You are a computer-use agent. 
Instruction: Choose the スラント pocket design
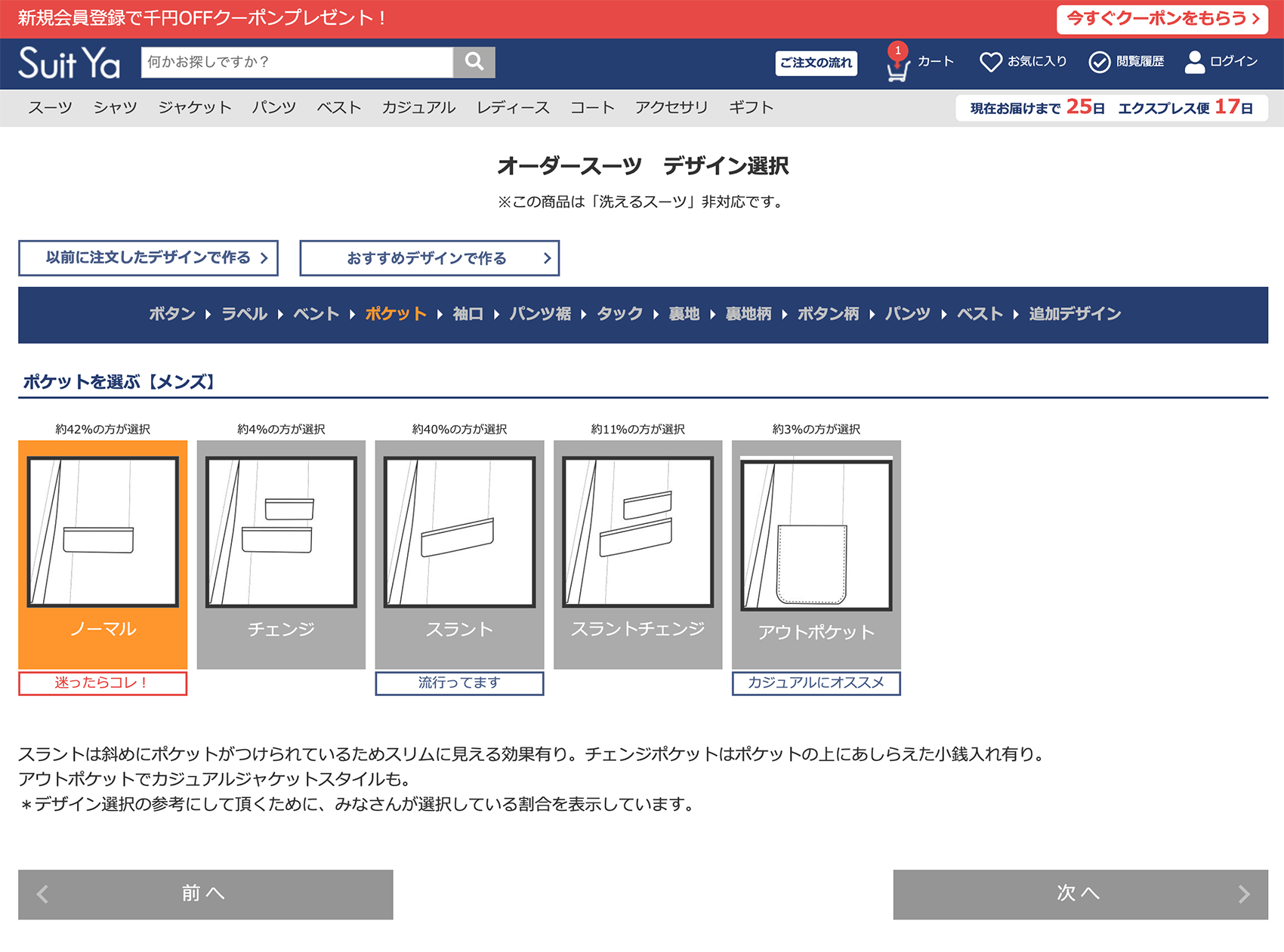(x=459, y=553)
